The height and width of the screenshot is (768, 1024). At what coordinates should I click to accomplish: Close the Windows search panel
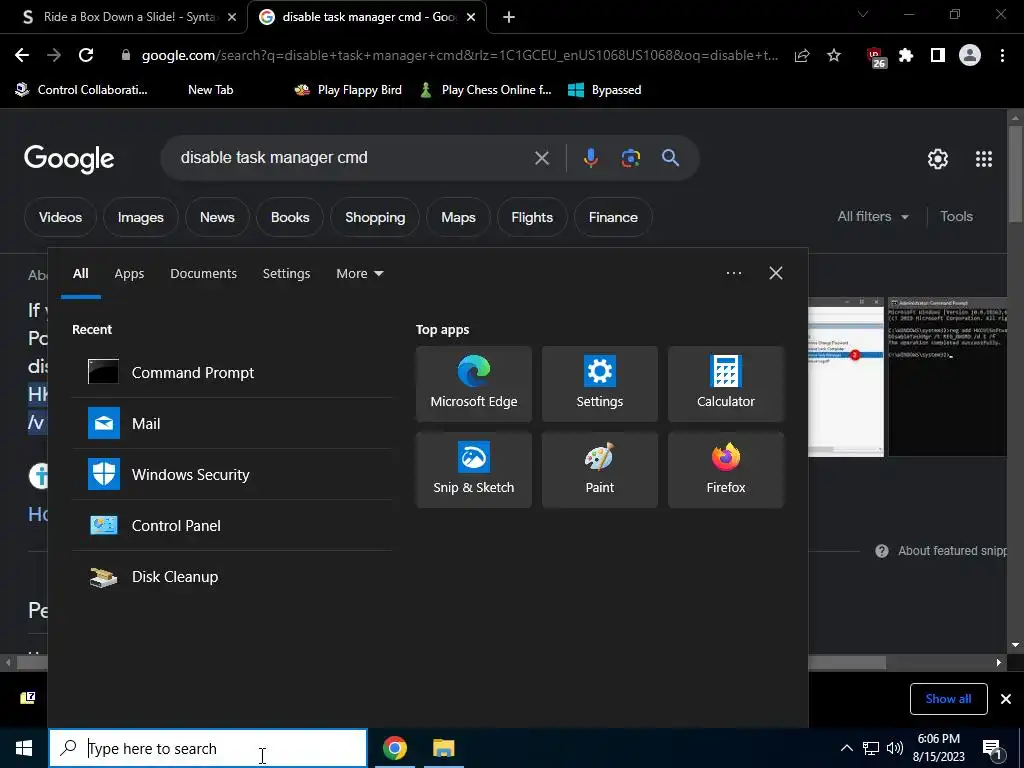click(776, 273)
